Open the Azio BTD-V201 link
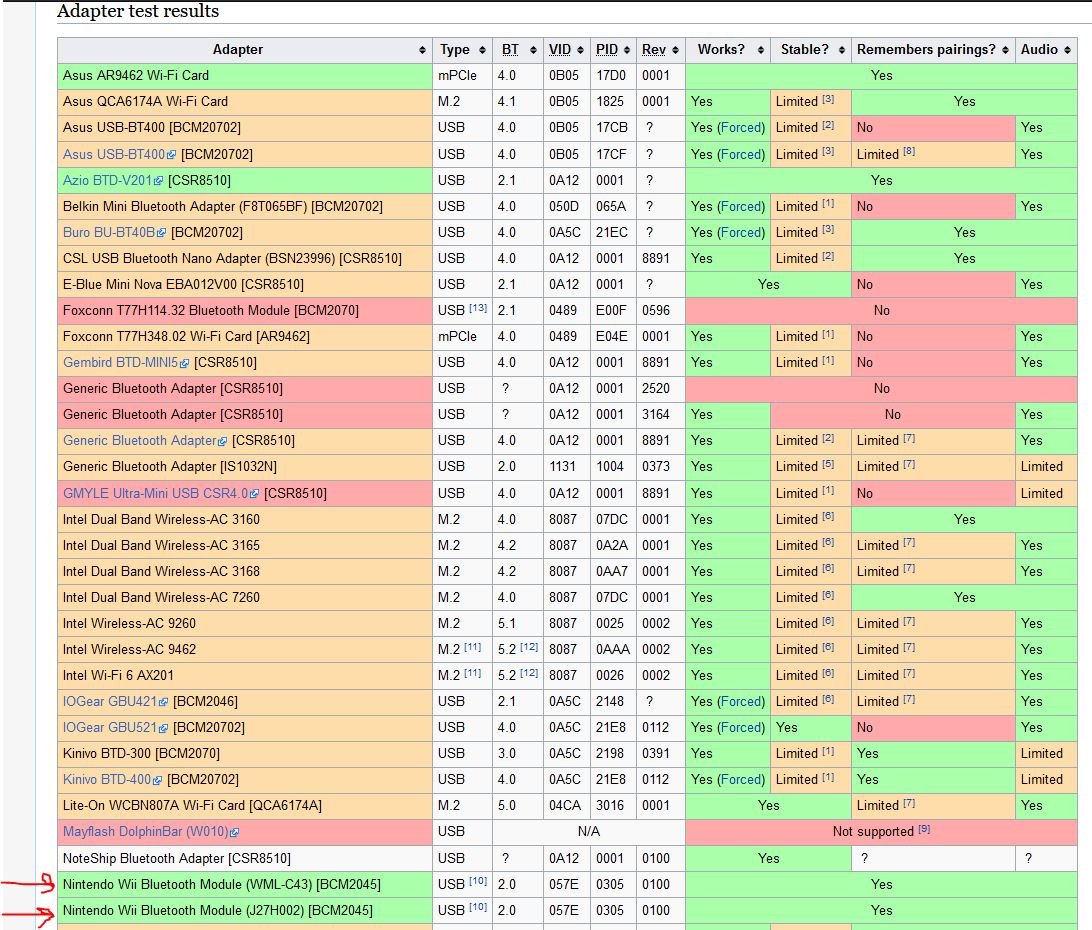Screen dimensions: 1092x930 113,180
